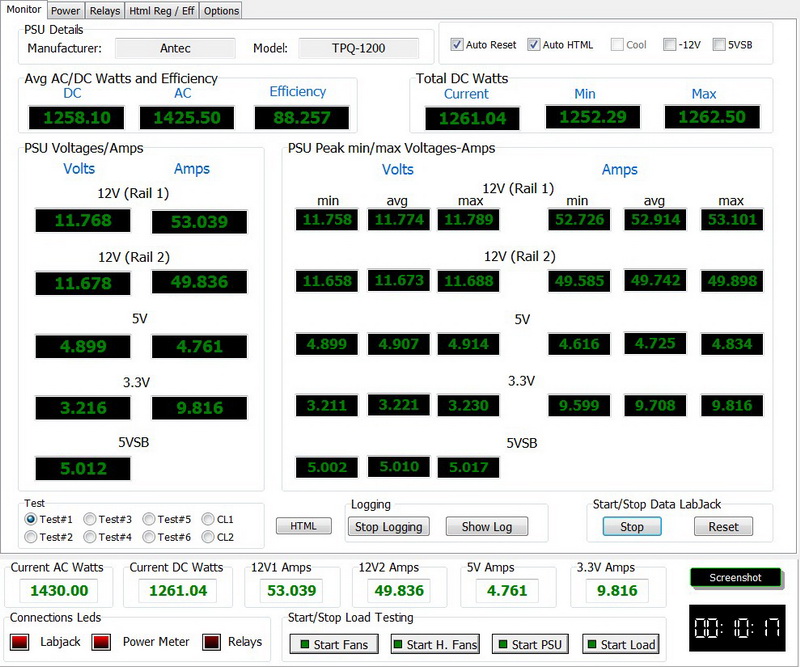
Task: Switch to the Power tab
Action: tap(65, 11)
